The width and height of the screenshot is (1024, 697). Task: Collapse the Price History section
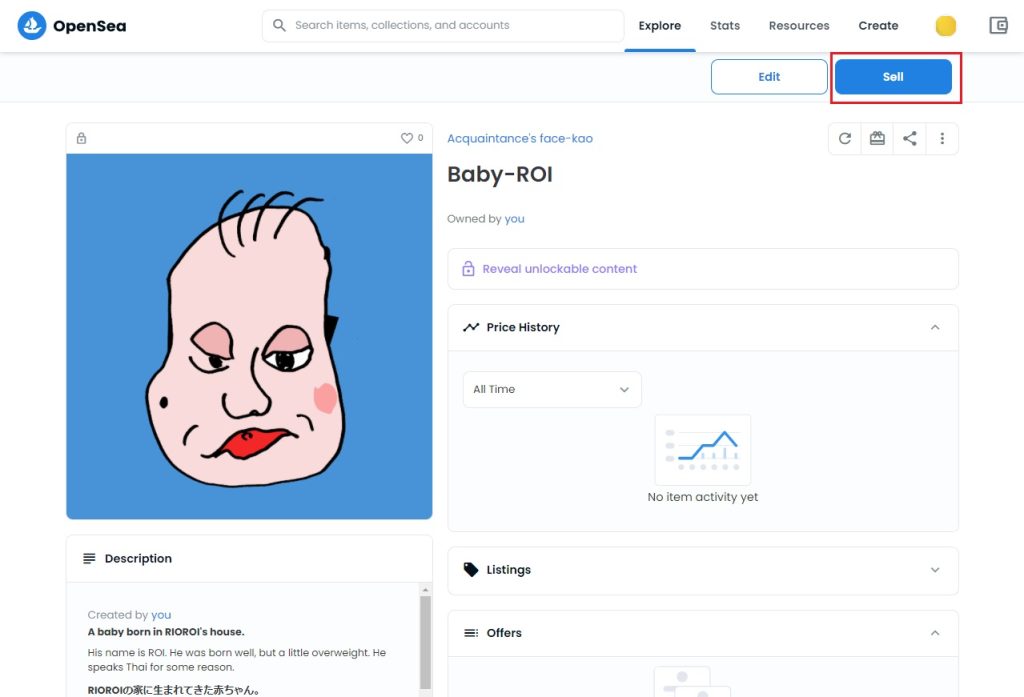tap(935, 327)
